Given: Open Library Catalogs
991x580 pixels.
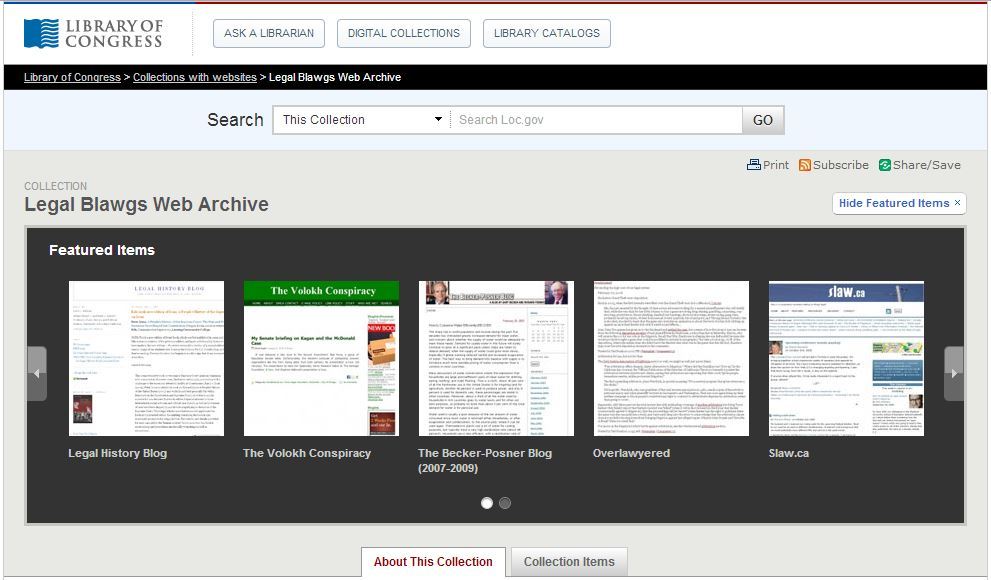Looking at the screenshot, I should pyautogui.click(x=547, y=33).
